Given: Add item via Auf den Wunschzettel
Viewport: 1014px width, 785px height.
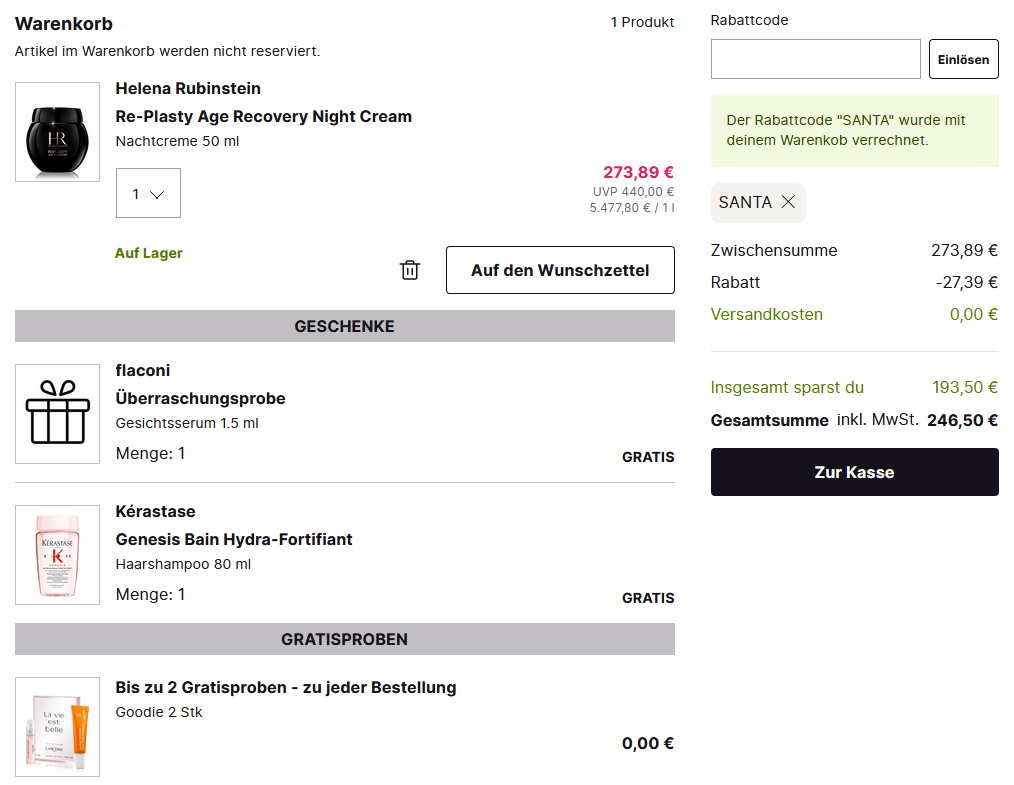Looking at the screenshot, I should 560,270.
